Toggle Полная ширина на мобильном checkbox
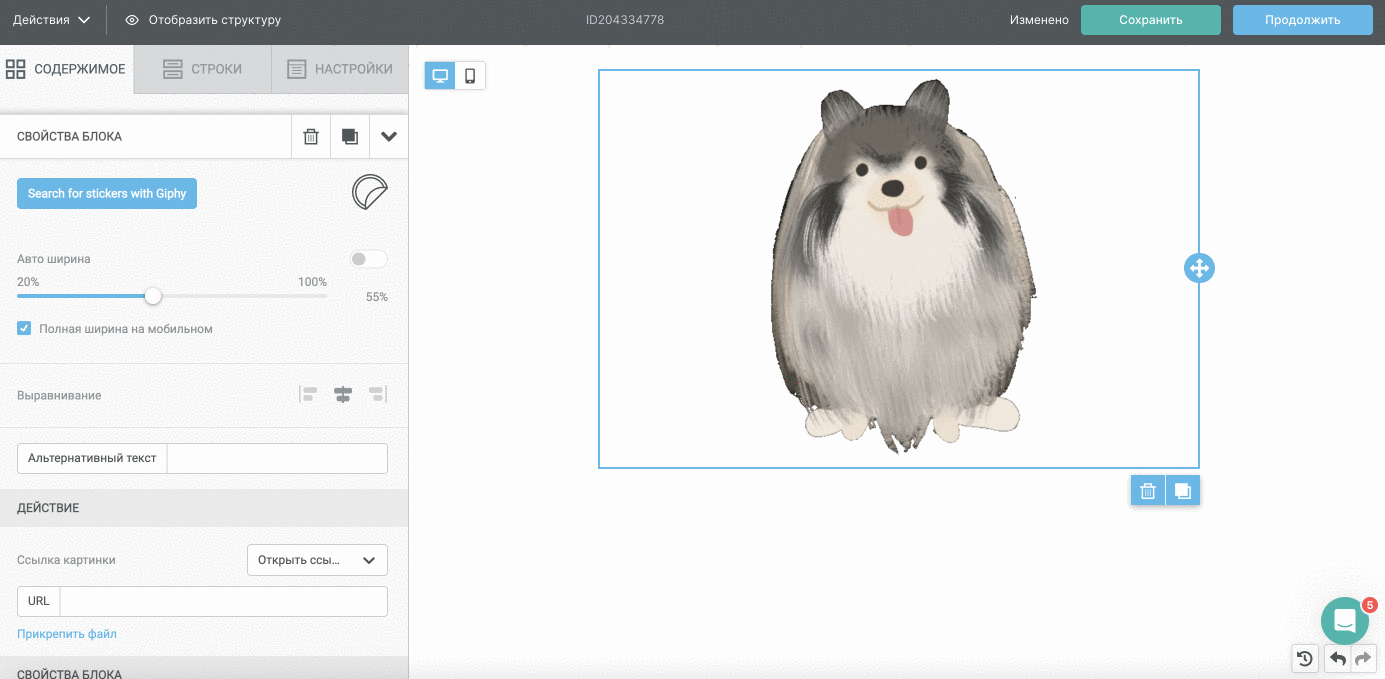Viewport: 1385px width, 679px height. pos(24,328)
